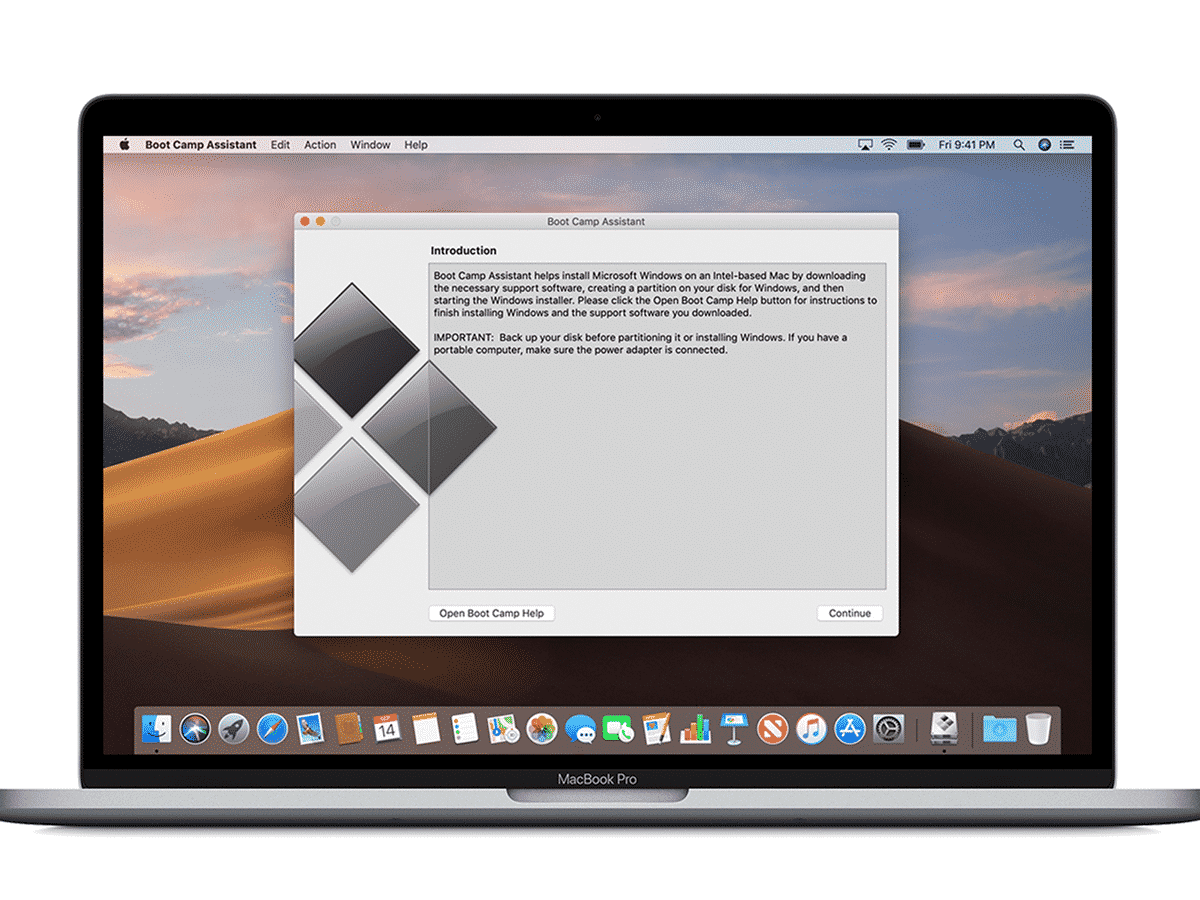Image resolution: width=1200 pixels, height=900 pixels.
Task: Click Open Boot Camp Help button
Action: pyautogui.click(x=491, y=613)
